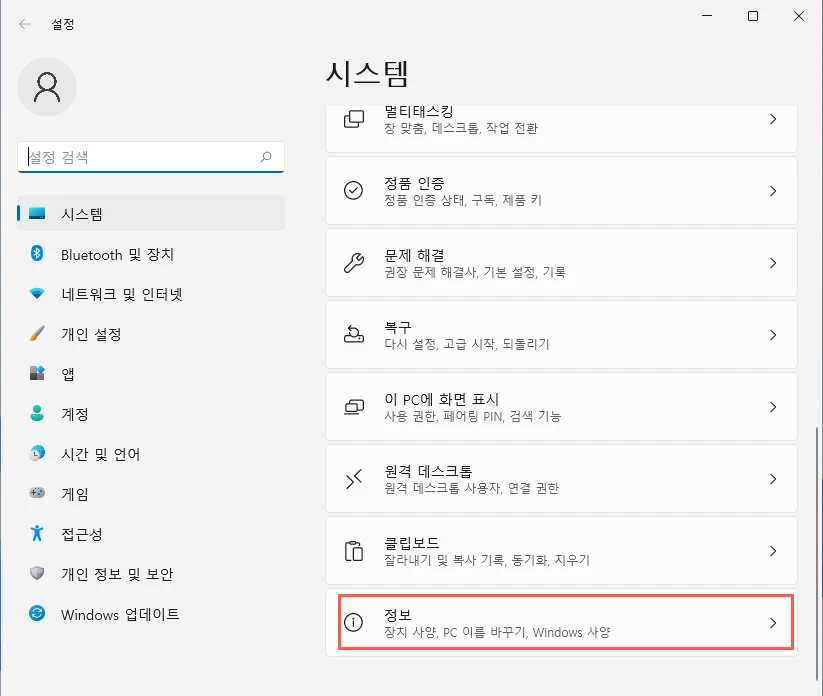Maximize the 설정 window
This screenshot has width=823, height=696.
(x=753, y=16)
